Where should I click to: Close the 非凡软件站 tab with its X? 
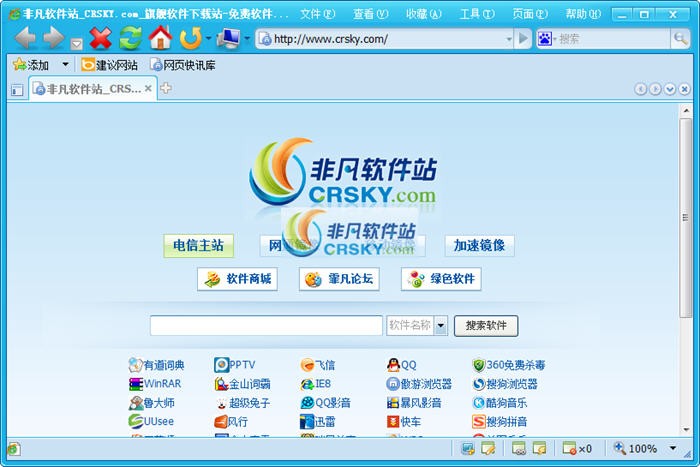(148, 88)
